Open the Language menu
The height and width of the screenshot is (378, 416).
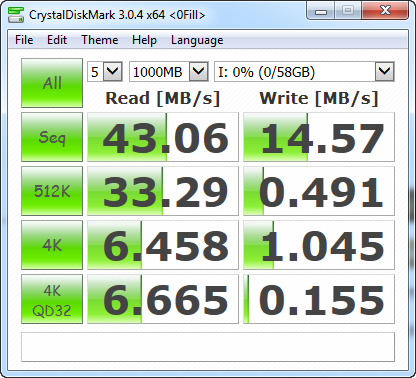coord(197,40)
